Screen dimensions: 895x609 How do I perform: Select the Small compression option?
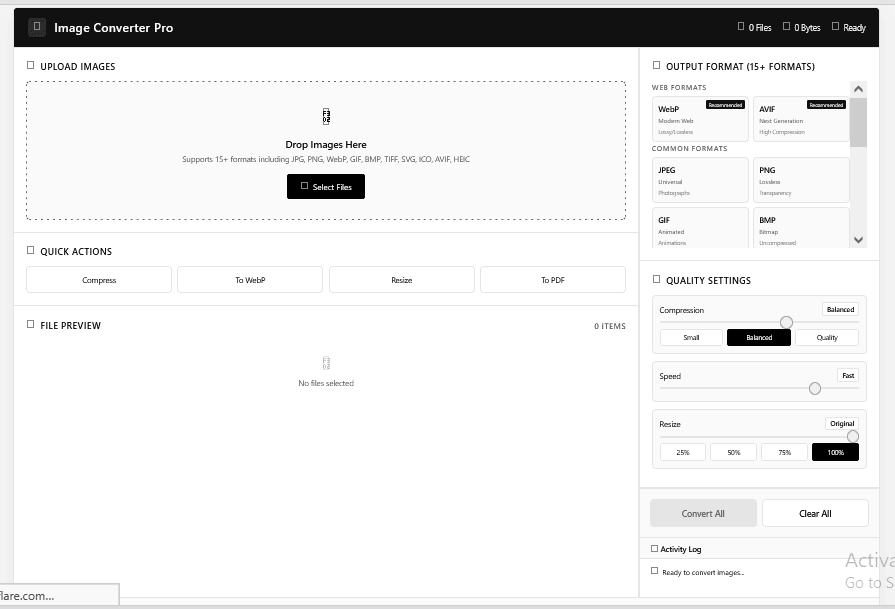click(x=691, y=337)
